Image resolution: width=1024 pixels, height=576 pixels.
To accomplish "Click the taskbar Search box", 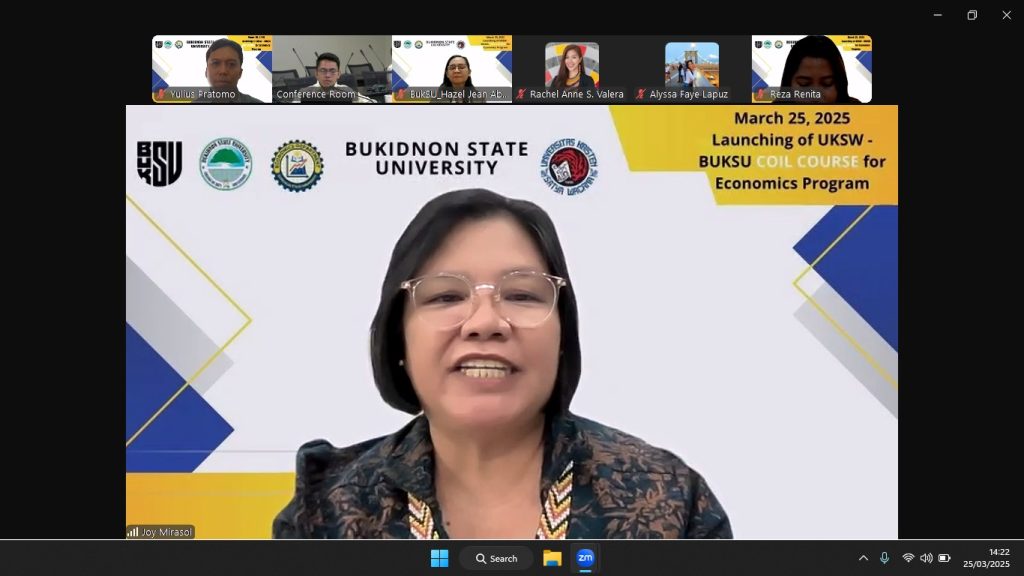I will tap(497, 558).
